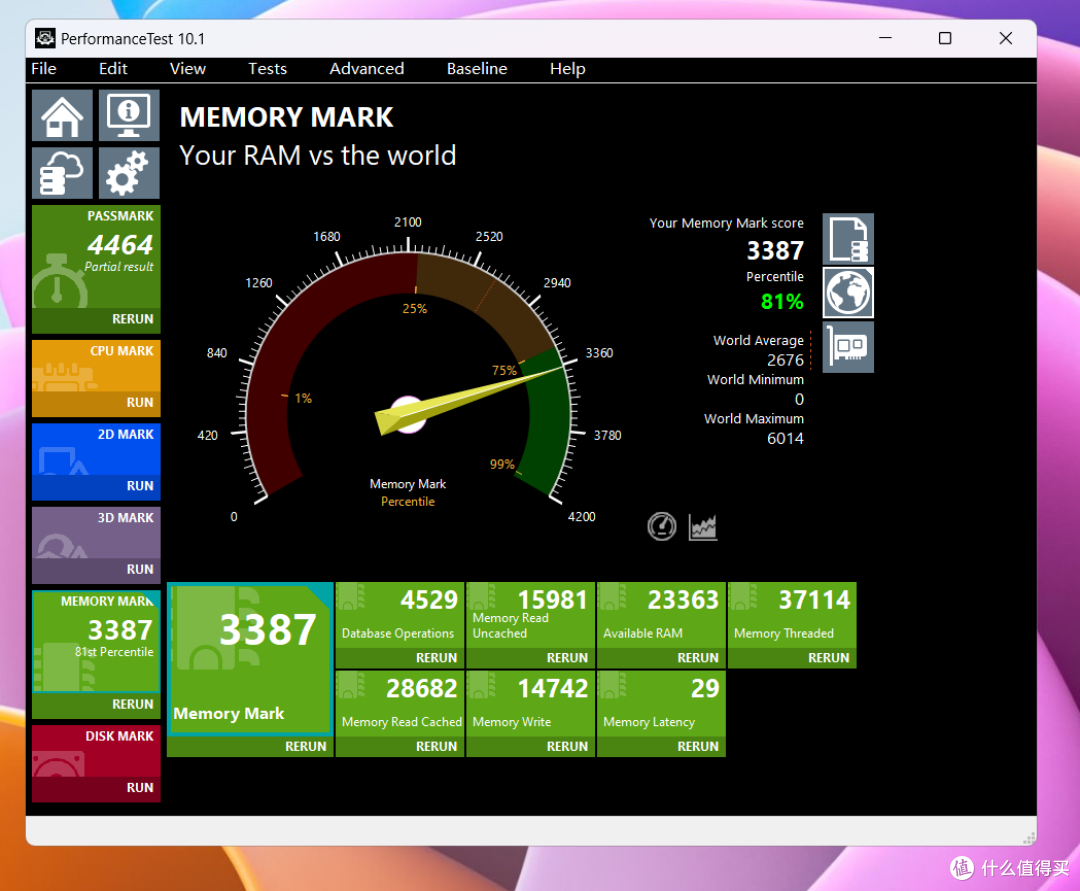The height and width of the screenshot is (891, 1080).
Task: Open the cloud baseline management icon
Action: click(62, 173)
